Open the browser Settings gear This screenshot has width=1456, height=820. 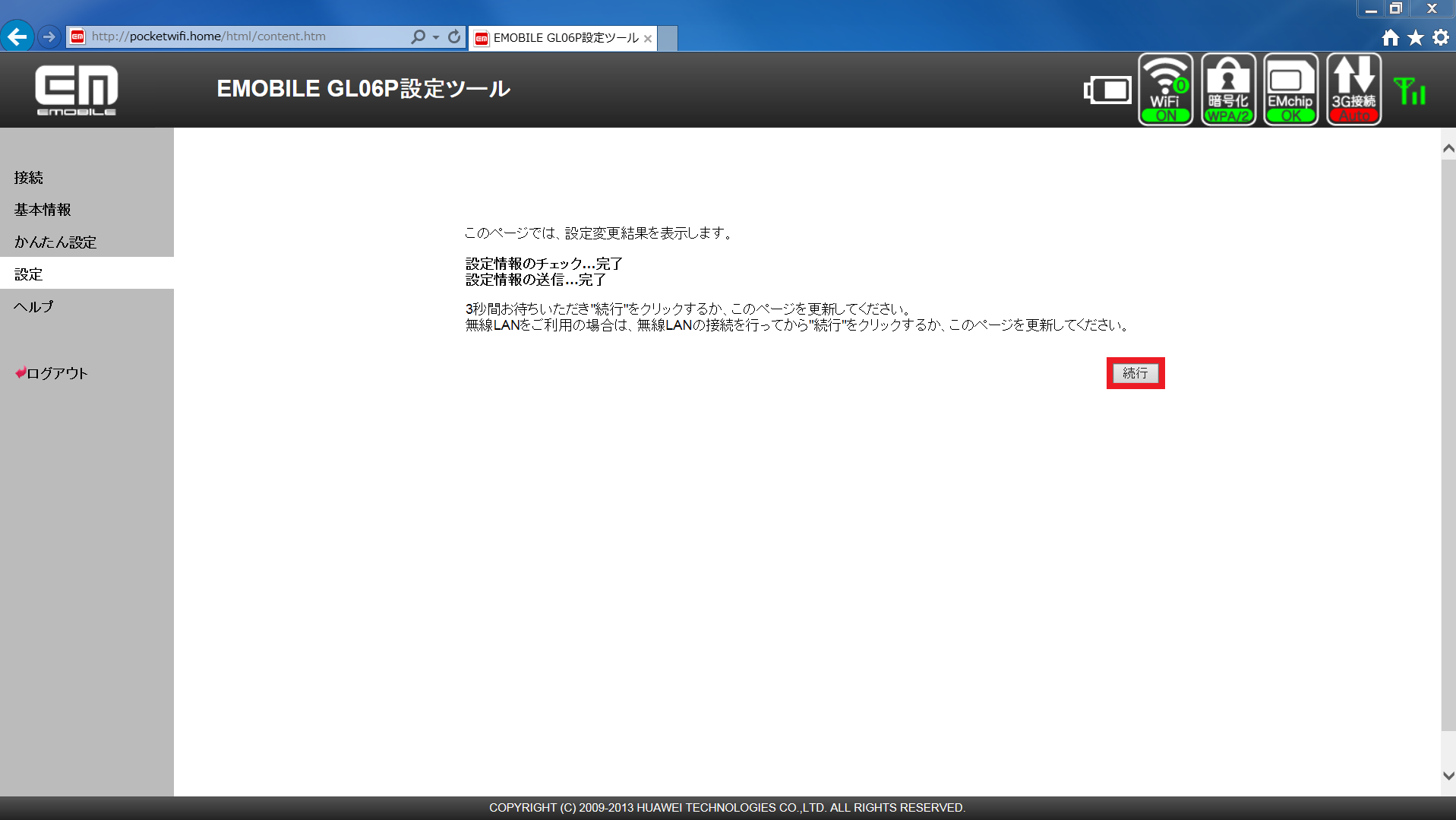click(1441, 36)
